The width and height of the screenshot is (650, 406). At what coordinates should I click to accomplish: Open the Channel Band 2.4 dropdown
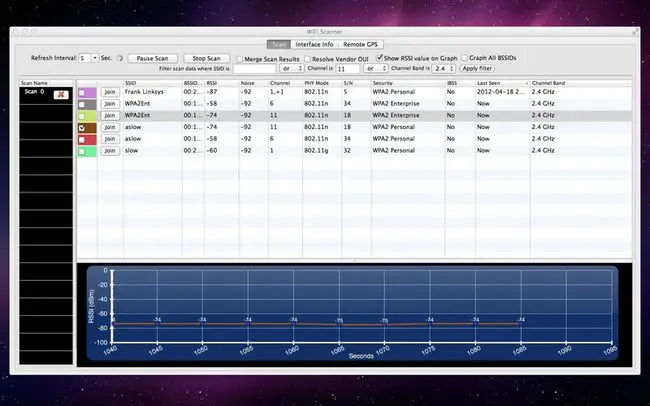click(443, 68)
